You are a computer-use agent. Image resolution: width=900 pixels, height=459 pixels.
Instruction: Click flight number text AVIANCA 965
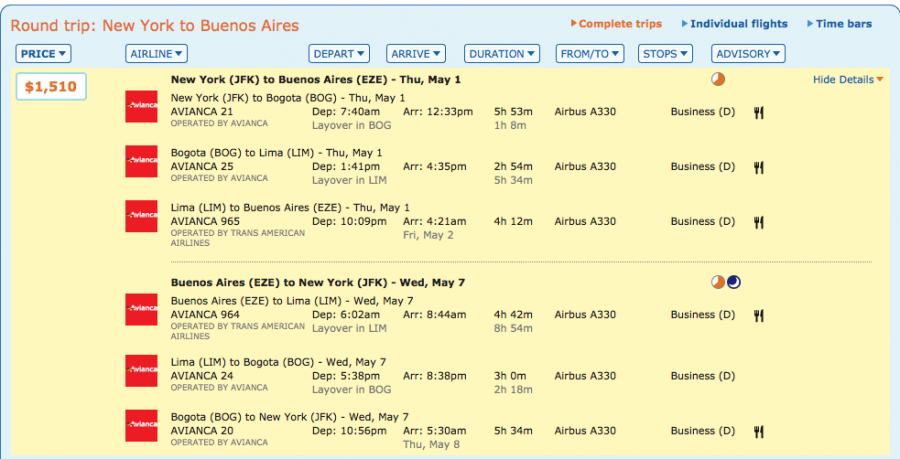(205, 221)
